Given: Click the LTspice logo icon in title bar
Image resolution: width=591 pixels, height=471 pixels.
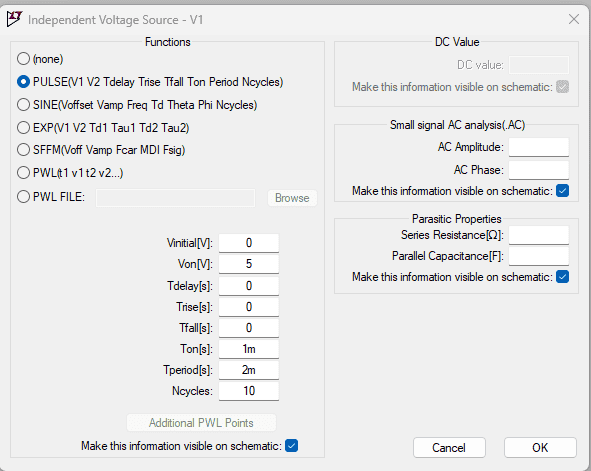Looking at the screenshot, I should pos(14,19).
